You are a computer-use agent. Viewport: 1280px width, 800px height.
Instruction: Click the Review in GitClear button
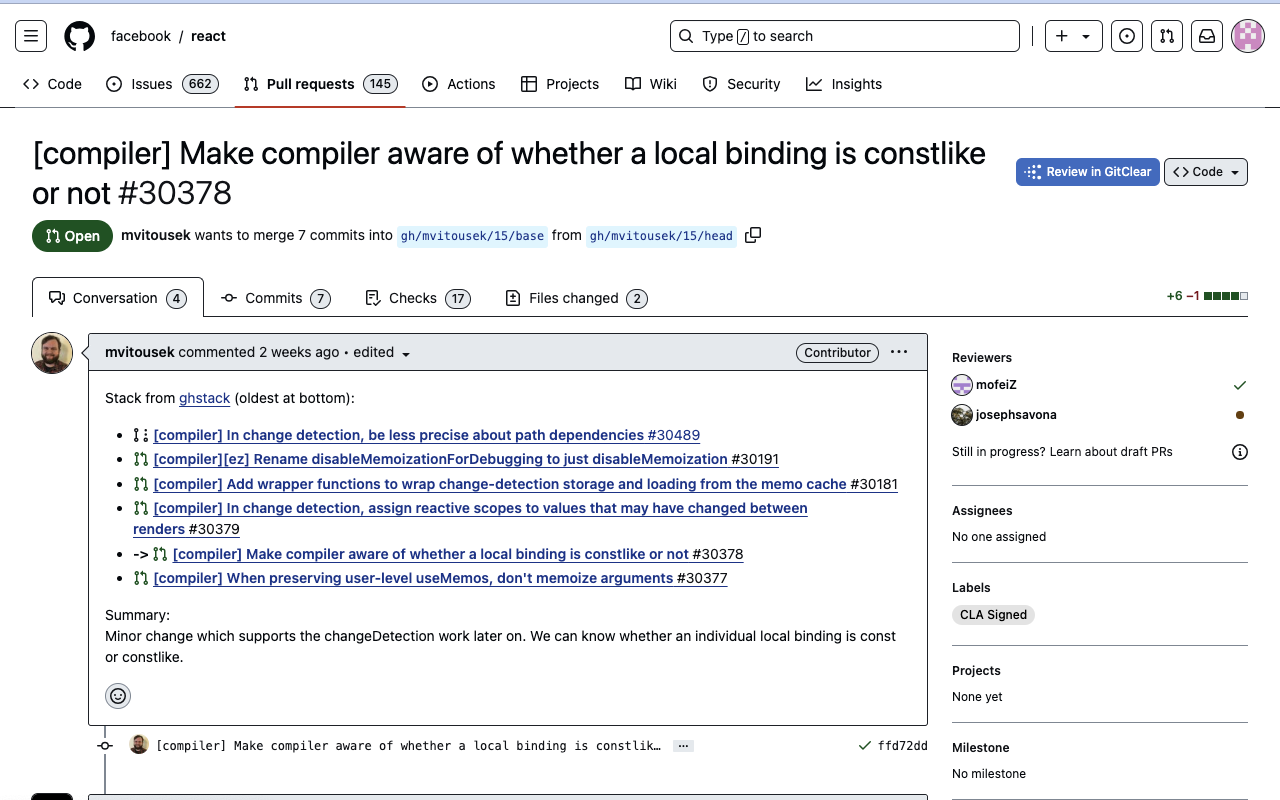[1088, 172]
